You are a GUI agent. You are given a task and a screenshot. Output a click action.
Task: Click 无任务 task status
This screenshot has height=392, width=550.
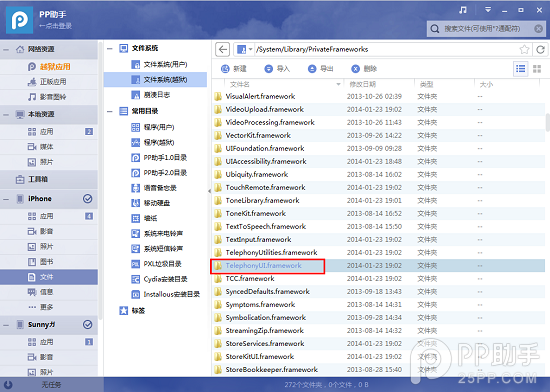(x=51, y=385)
